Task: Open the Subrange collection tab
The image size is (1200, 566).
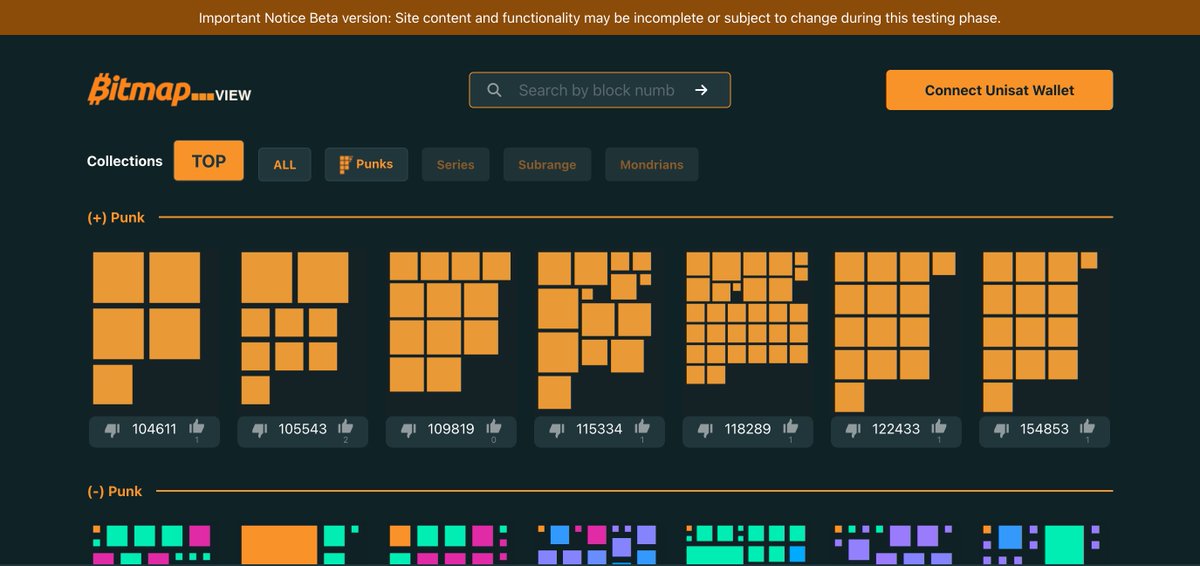Action: [x=547, y=164]
